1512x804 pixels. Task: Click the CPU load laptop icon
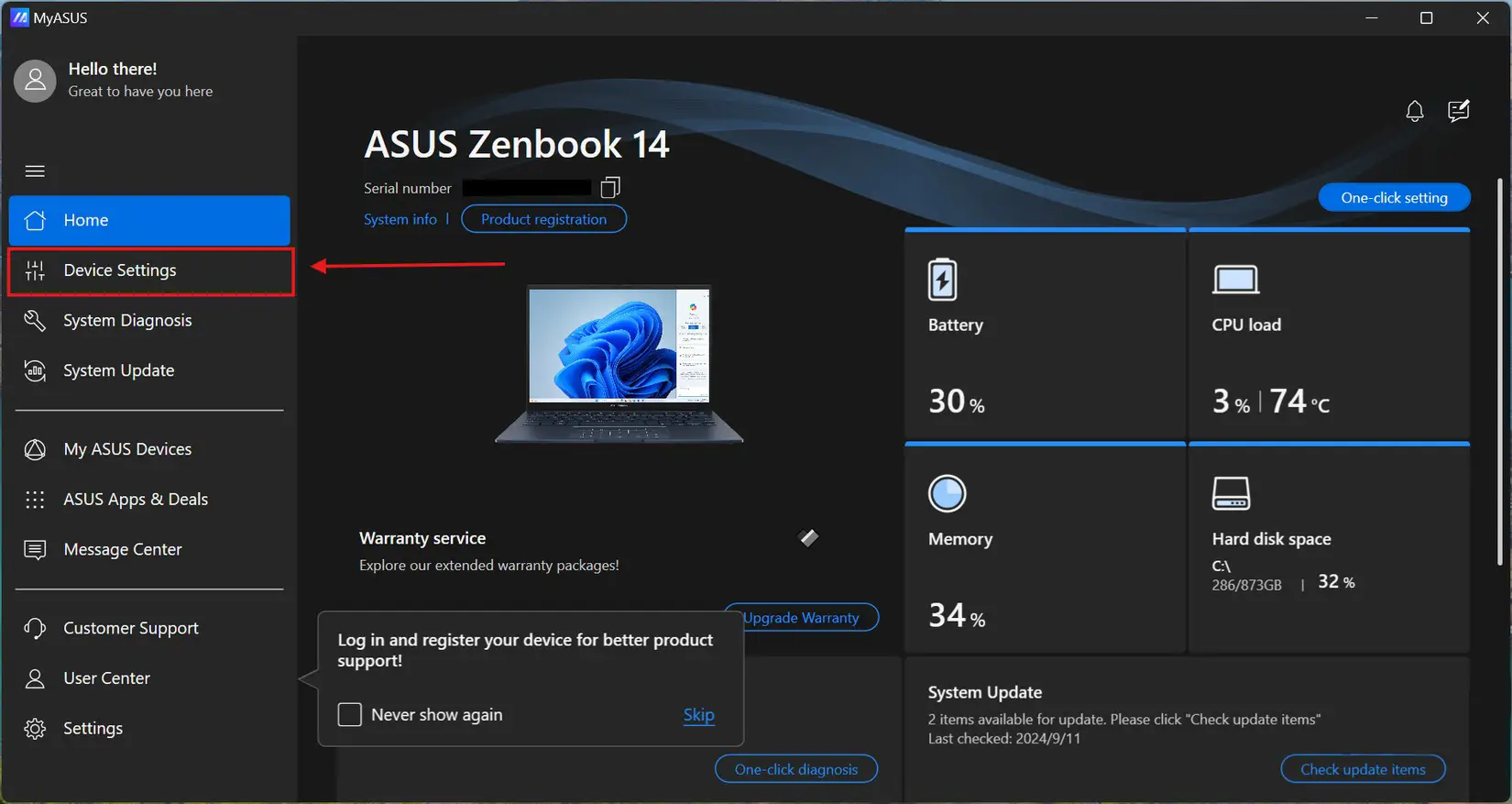tap(1235, 280)
